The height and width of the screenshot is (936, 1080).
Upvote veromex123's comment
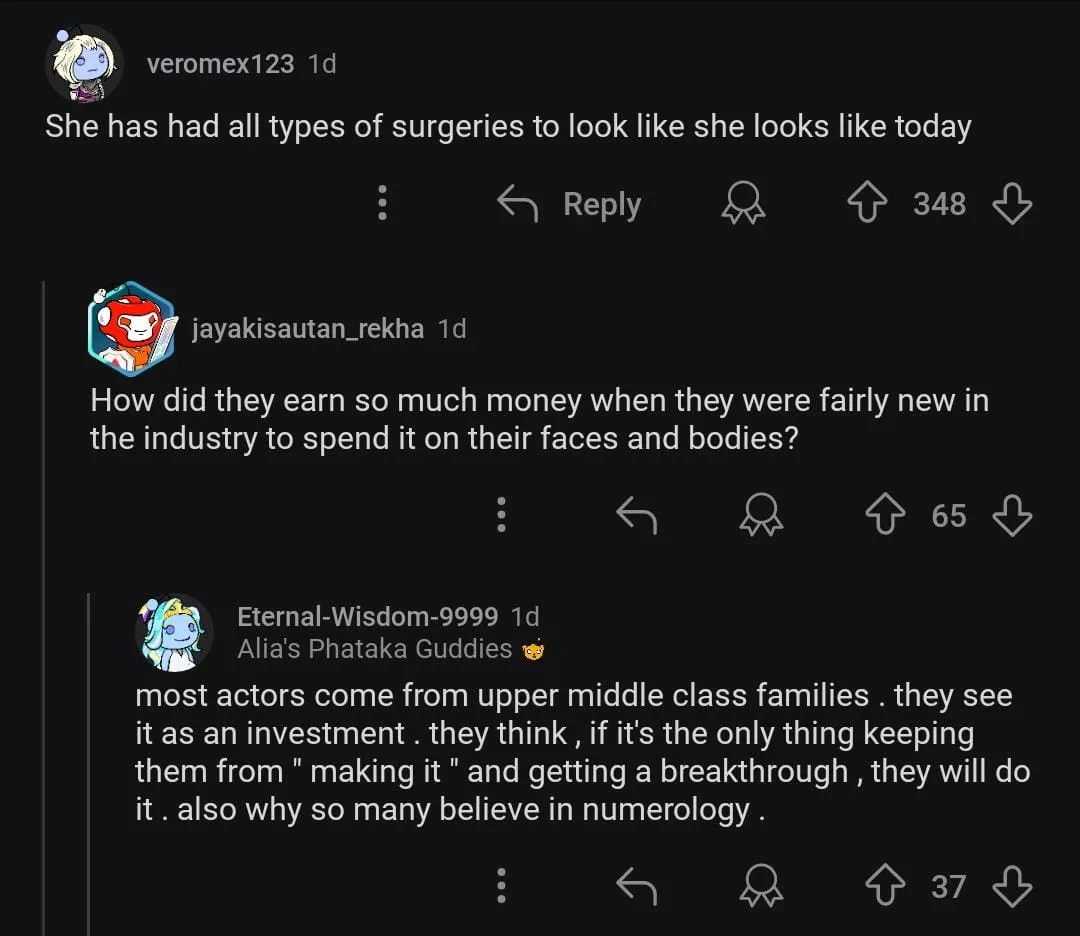coord(868,205)
